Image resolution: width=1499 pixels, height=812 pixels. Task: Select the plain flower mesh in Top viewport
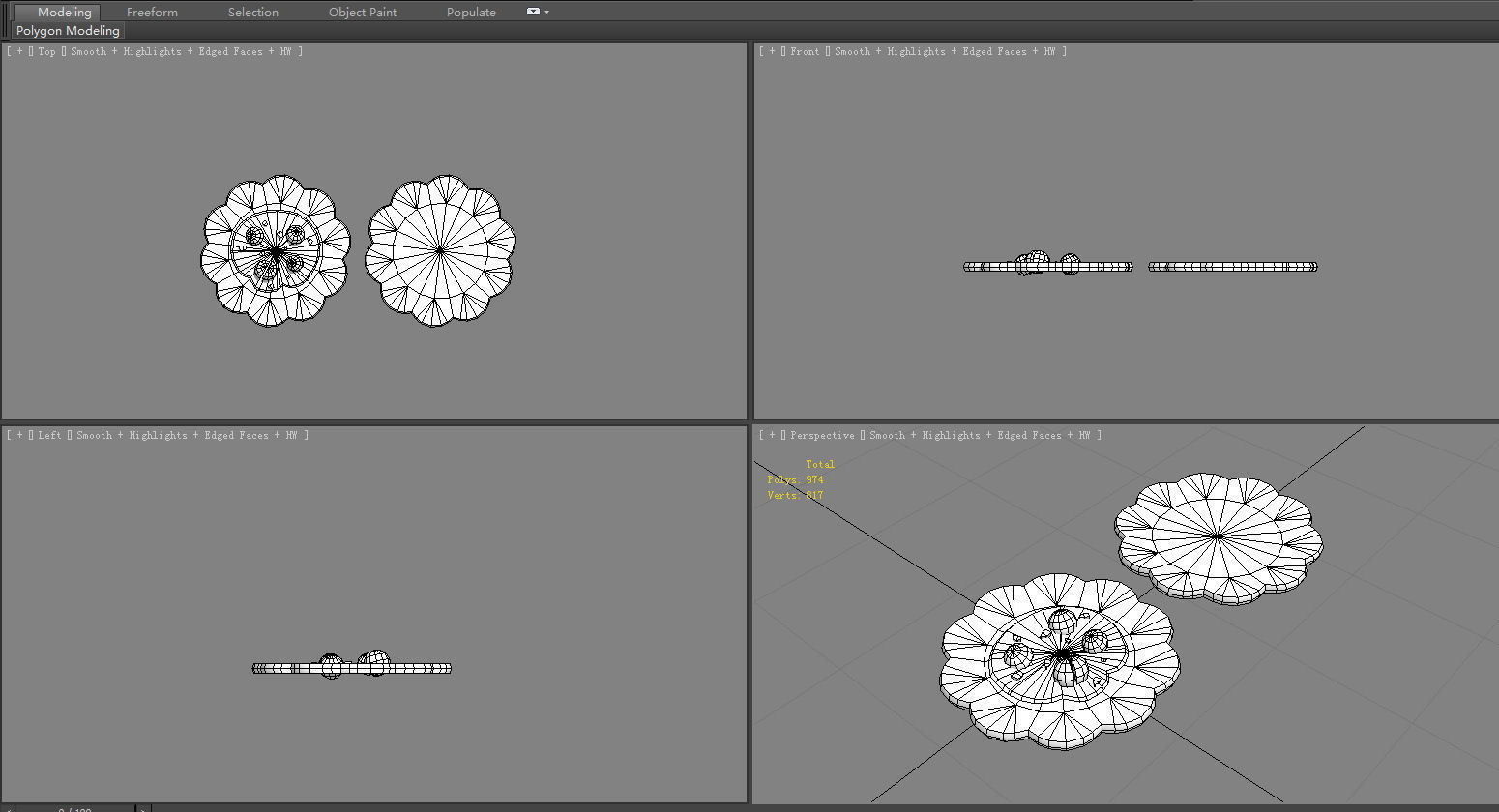point(440,250)
